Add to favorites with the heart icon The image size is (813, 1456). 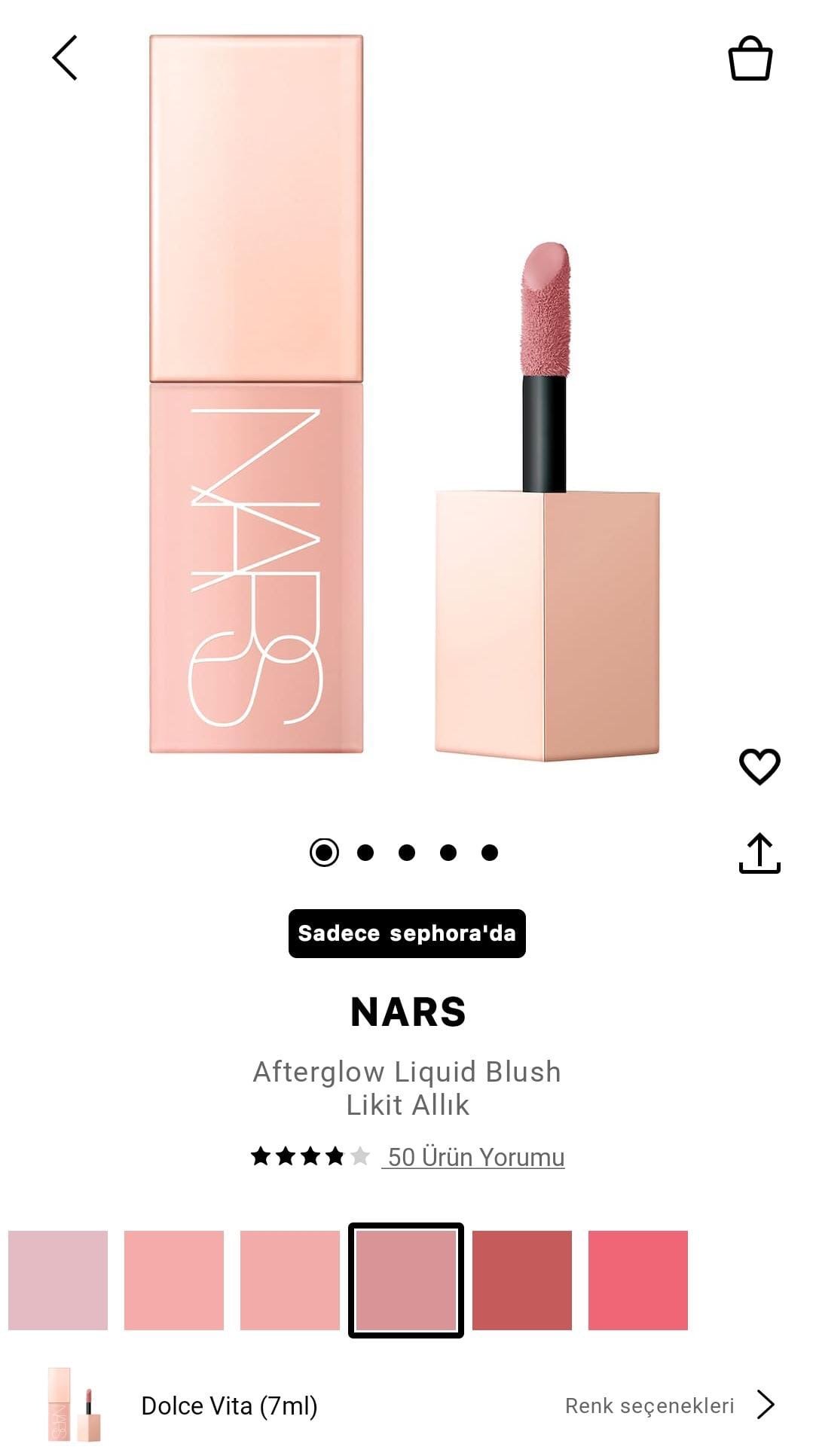(760, 767)
